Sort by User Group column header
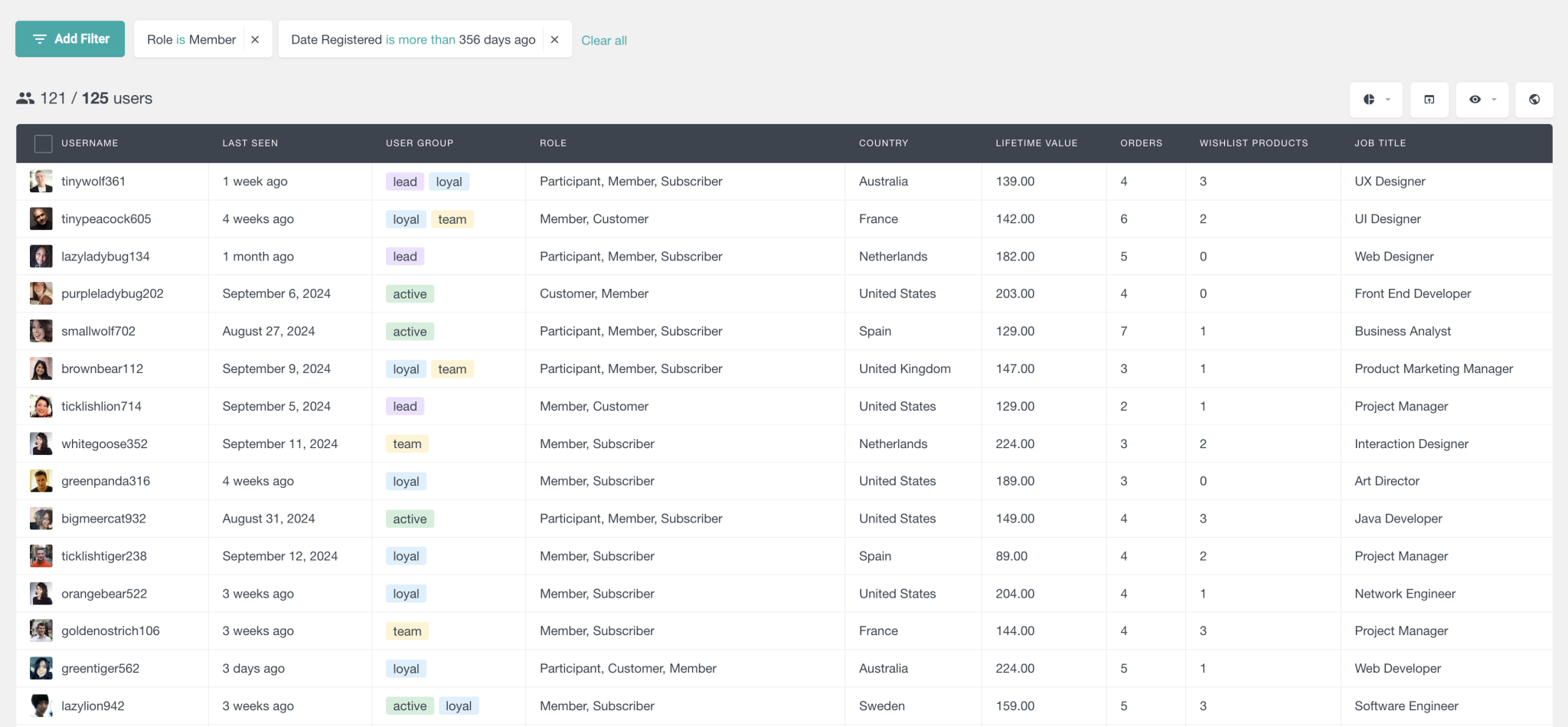The width and height of the screenshot is (1568, 727). tap(420, 143)
